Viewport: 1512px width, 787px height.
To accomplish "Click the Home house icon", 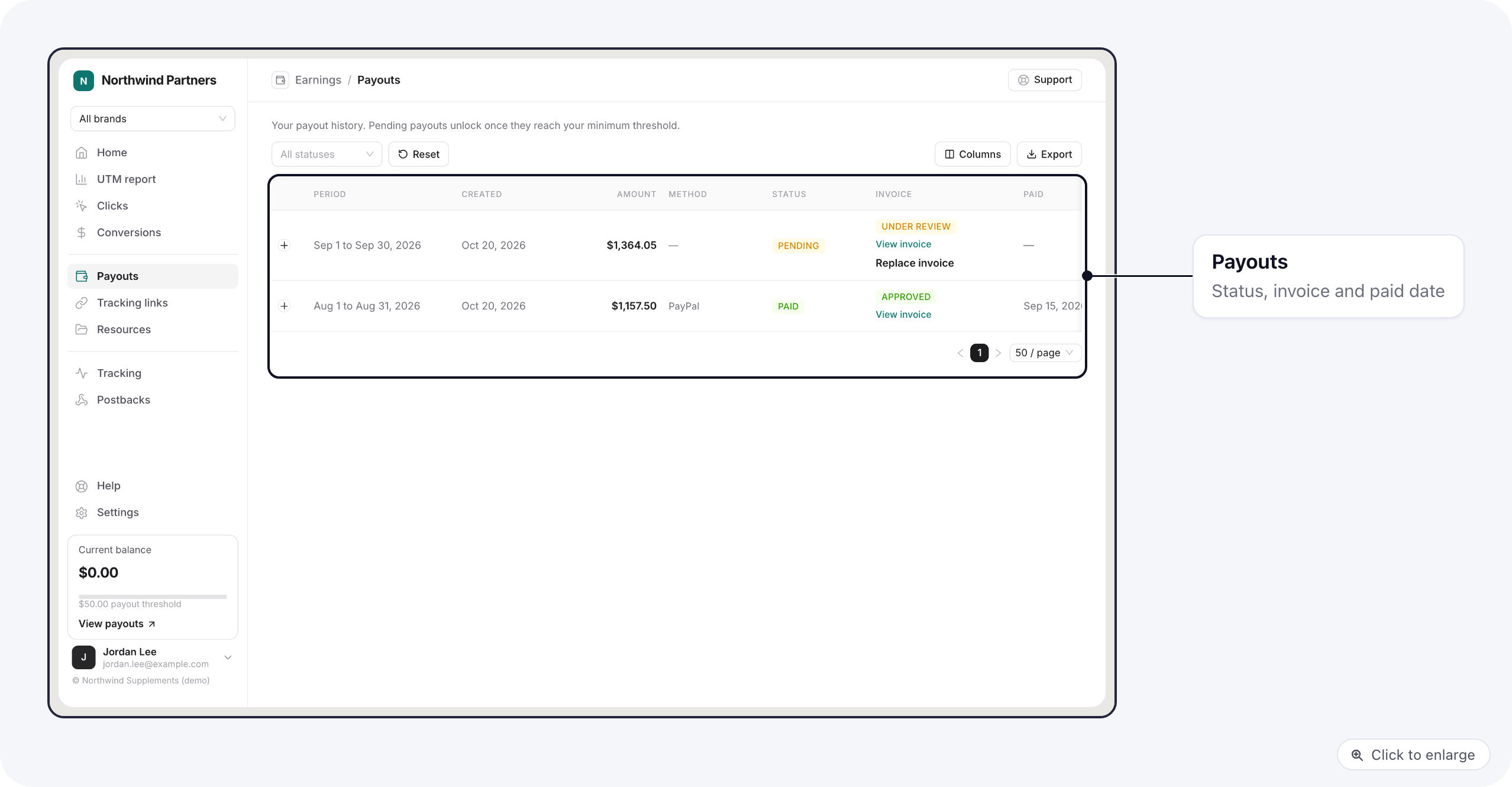I will tap(82, 153).
